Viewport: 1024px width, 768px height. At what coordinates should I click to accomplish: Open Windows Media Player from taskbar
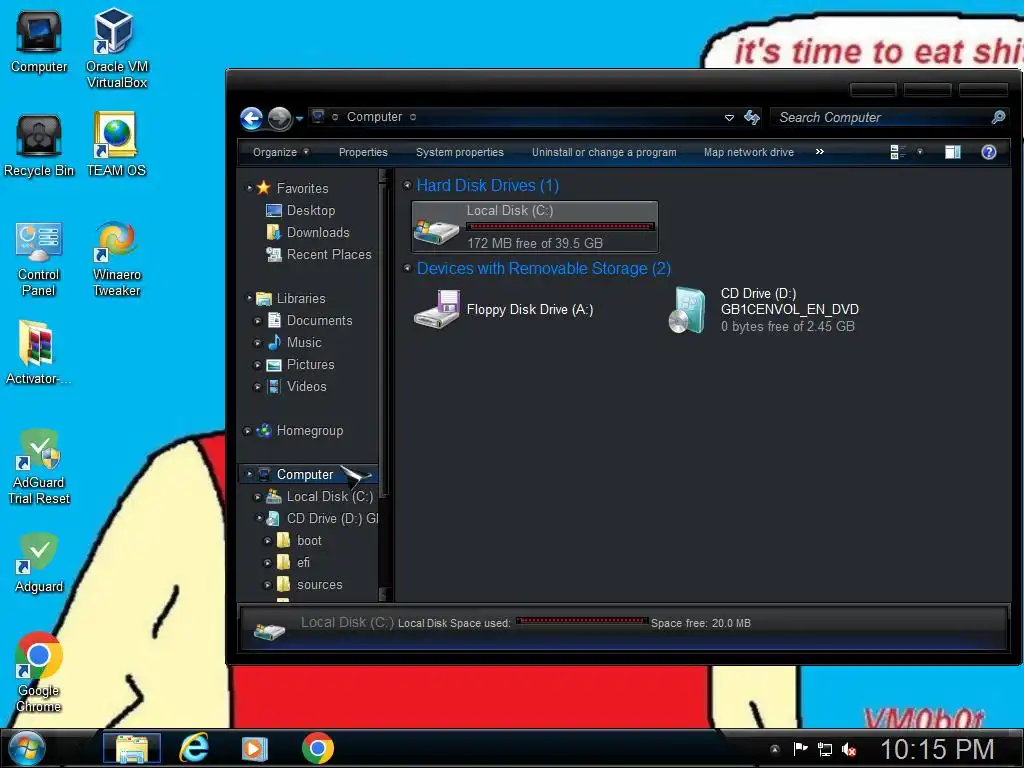coord(254,748)
